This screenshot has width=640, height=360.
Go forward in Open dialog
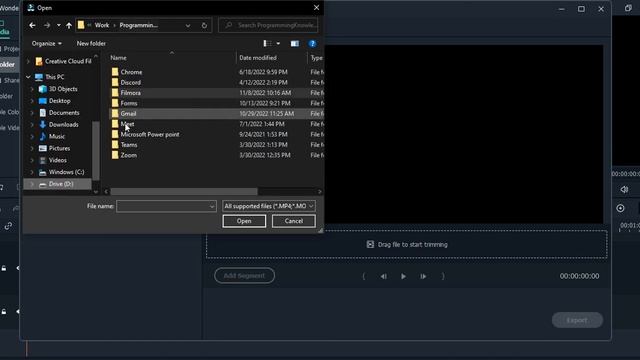(47, 25)
